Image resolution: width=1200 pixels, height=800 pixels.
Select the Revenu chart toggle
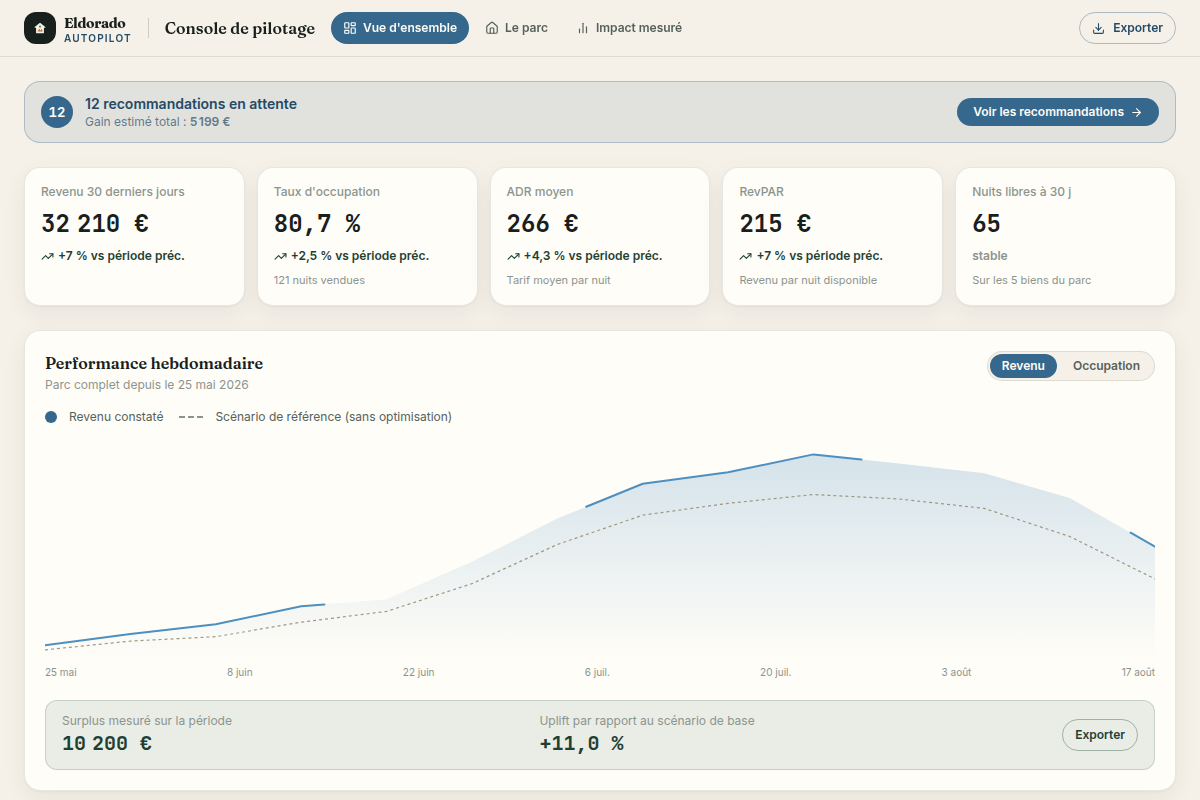(x=1023, y=366)
